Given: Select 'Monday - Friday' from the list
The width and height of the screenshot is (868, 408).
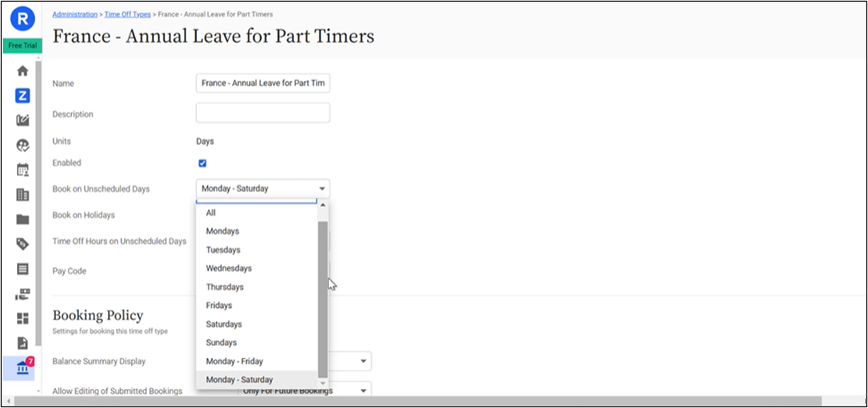Looking at the screenshot, I should click(236, 361).
